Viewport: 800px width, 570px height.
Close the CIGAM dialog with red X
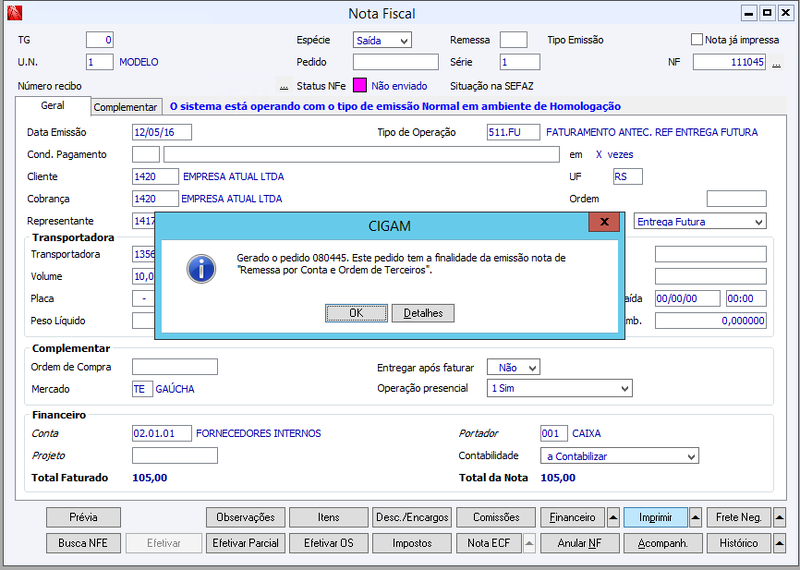point(604,222)
